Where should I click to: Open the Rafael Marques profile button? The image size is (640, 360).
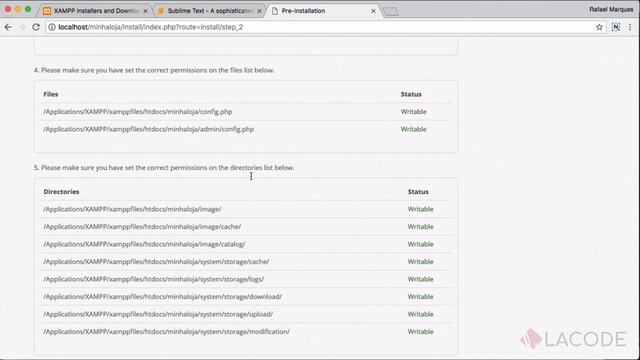pyautogui.click(x=611, y=9)
